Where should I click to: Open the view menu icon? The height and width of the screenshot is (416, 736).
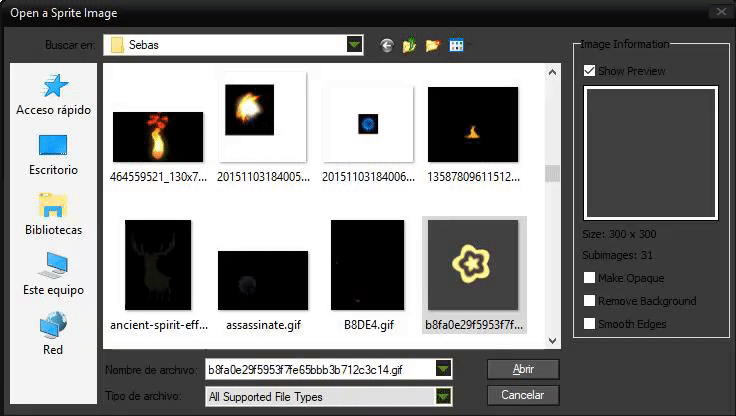pos(456,45)
